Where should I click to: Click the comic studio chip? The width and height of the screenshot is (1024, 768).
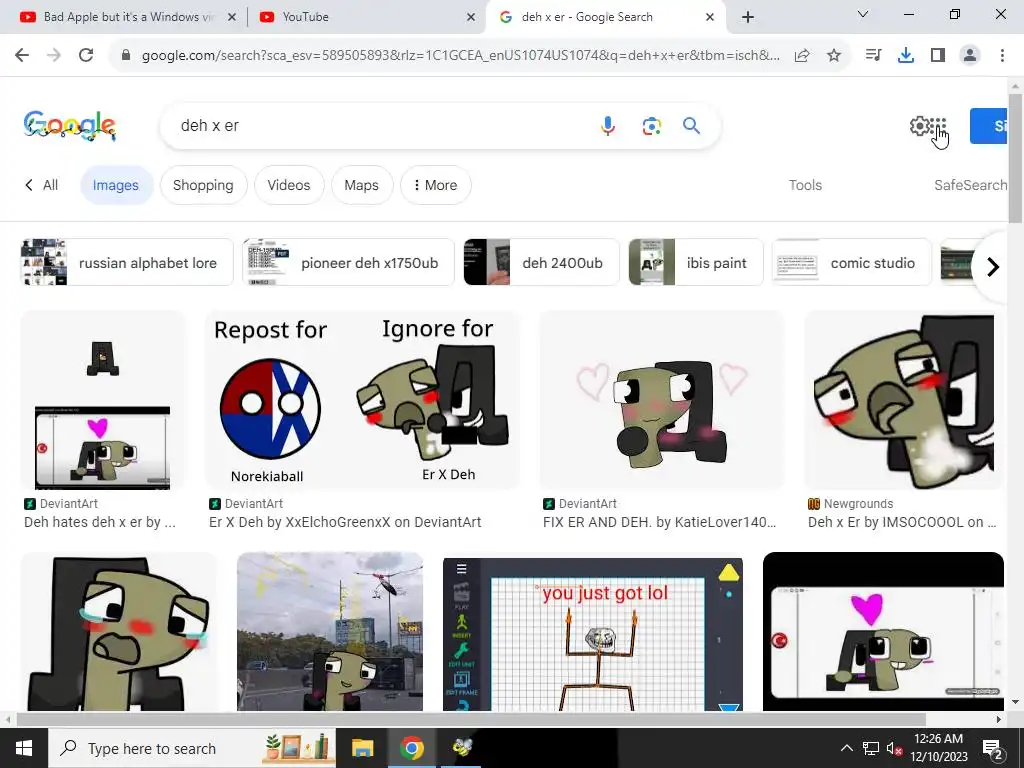point(852,263)
